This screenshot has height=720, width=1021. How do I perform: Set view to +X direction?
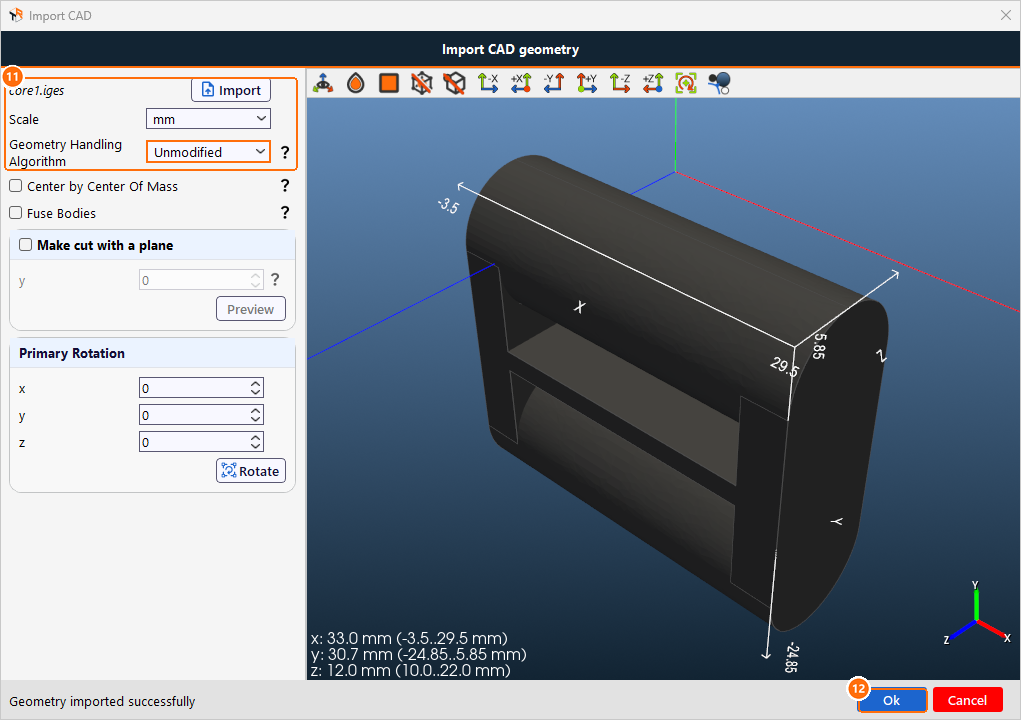(x=521, y=83)
